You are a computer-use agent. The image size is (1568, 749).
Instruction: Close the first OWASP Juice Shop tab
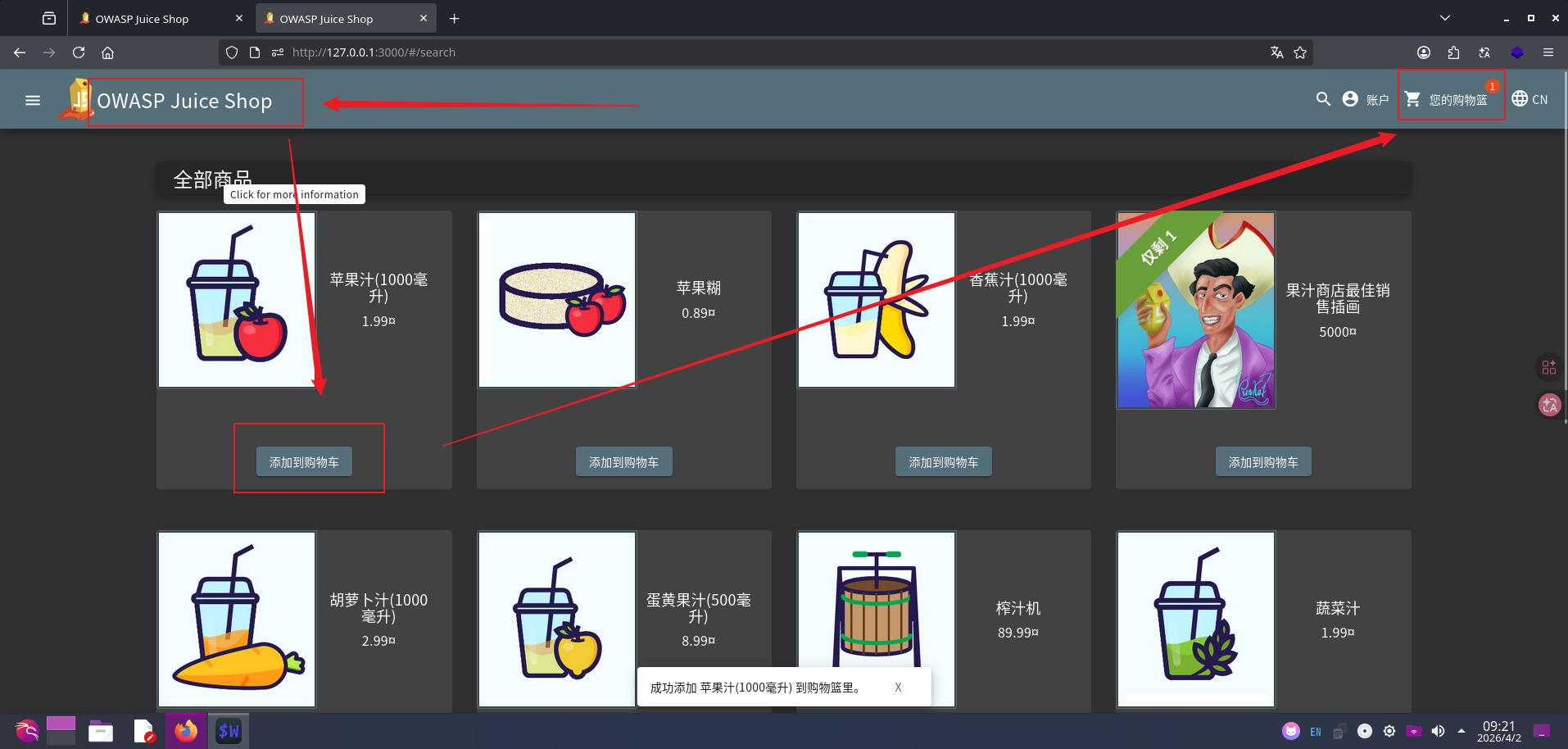pyautogui.click(x=239, y=18)
